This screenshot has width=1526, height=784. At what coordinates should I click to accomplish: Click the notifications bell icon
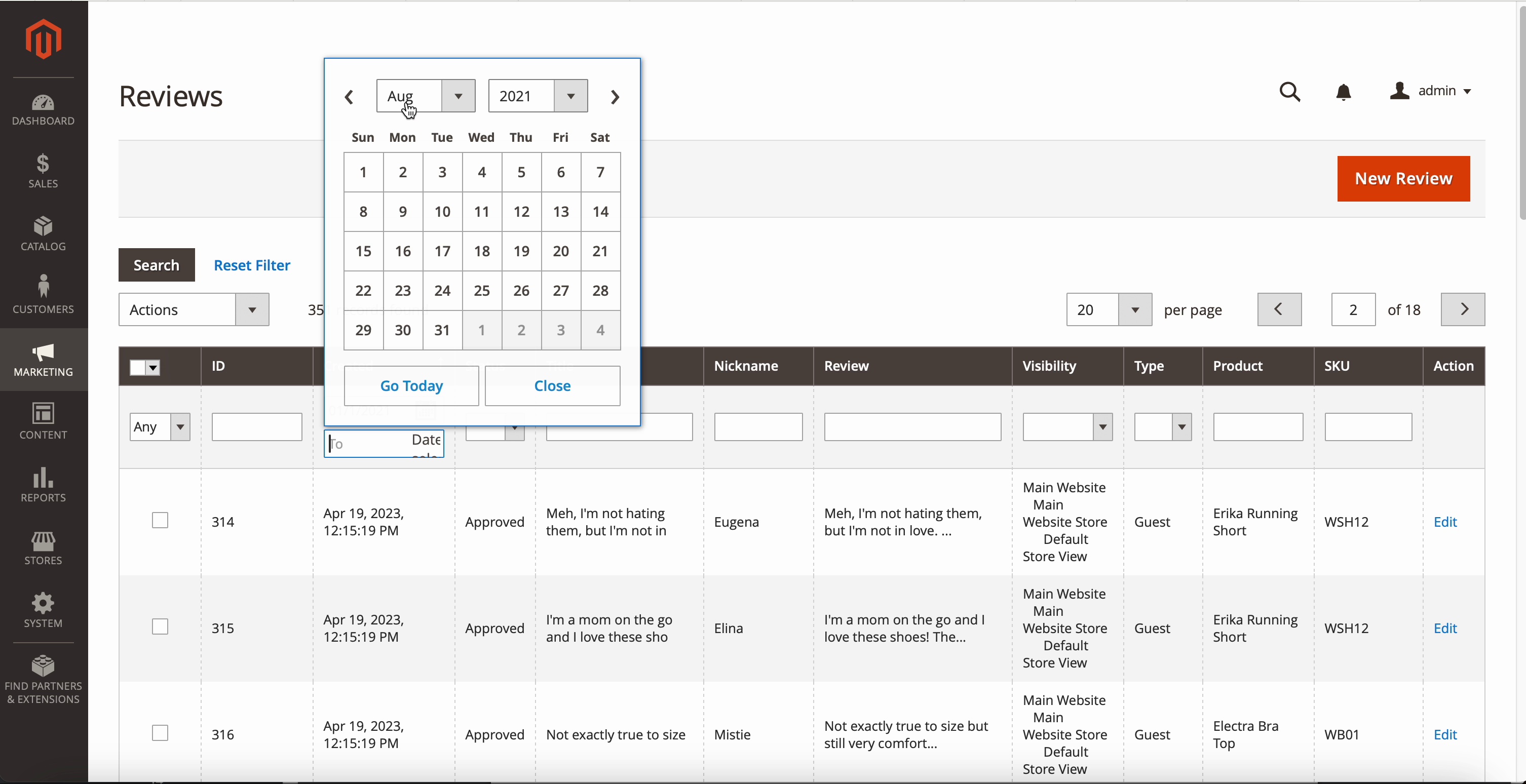pos(1344,92)
